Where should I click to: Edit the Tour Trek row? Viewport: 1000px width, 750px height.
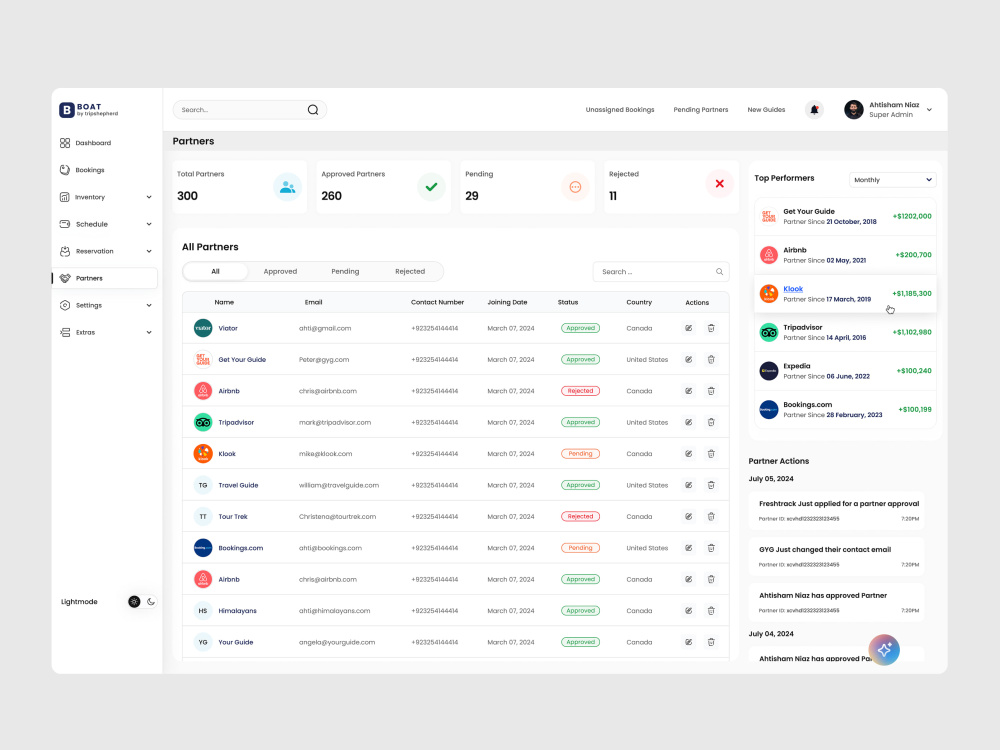[689, 517]
